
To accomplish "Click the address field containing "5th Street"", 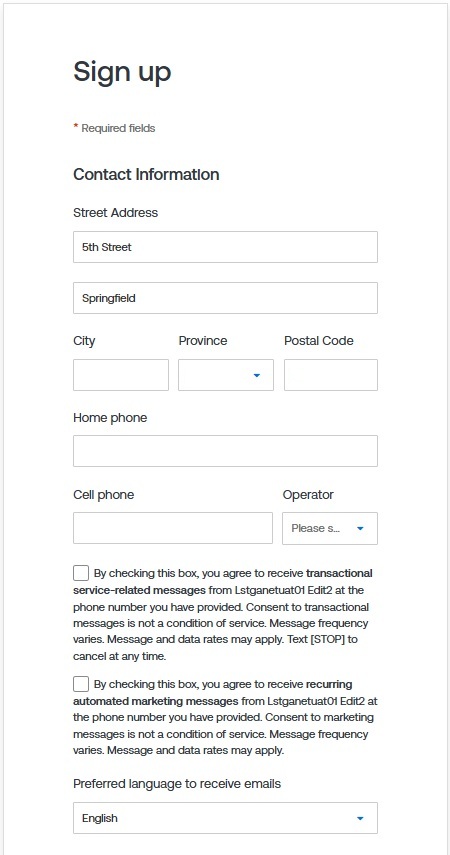I will coord(225,247).
